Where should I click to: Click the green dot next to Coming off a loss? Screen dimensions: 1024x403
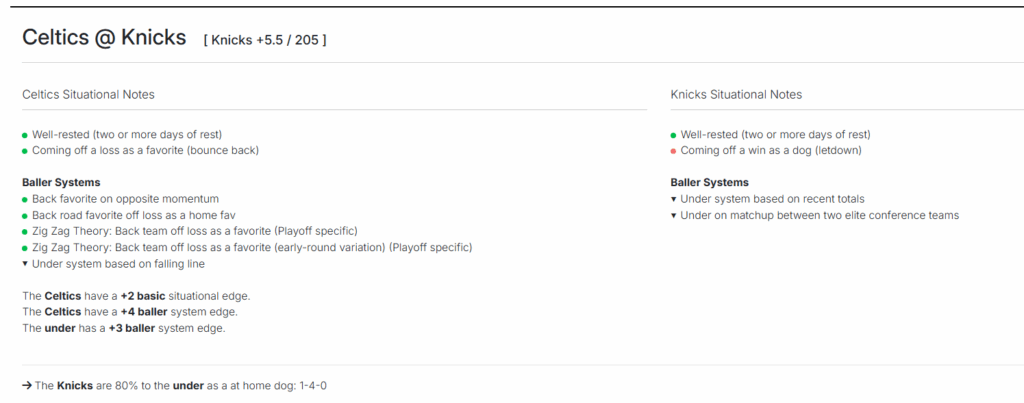point(25,151)
